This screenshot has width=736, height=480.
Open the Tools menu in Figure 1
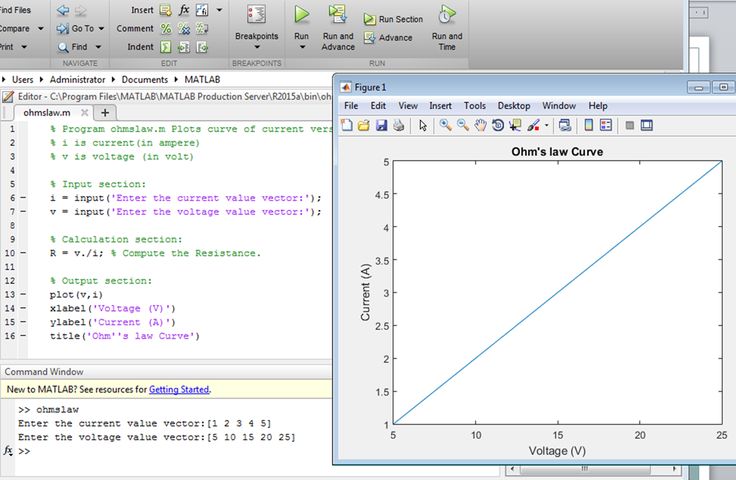(x=474, y=105)
